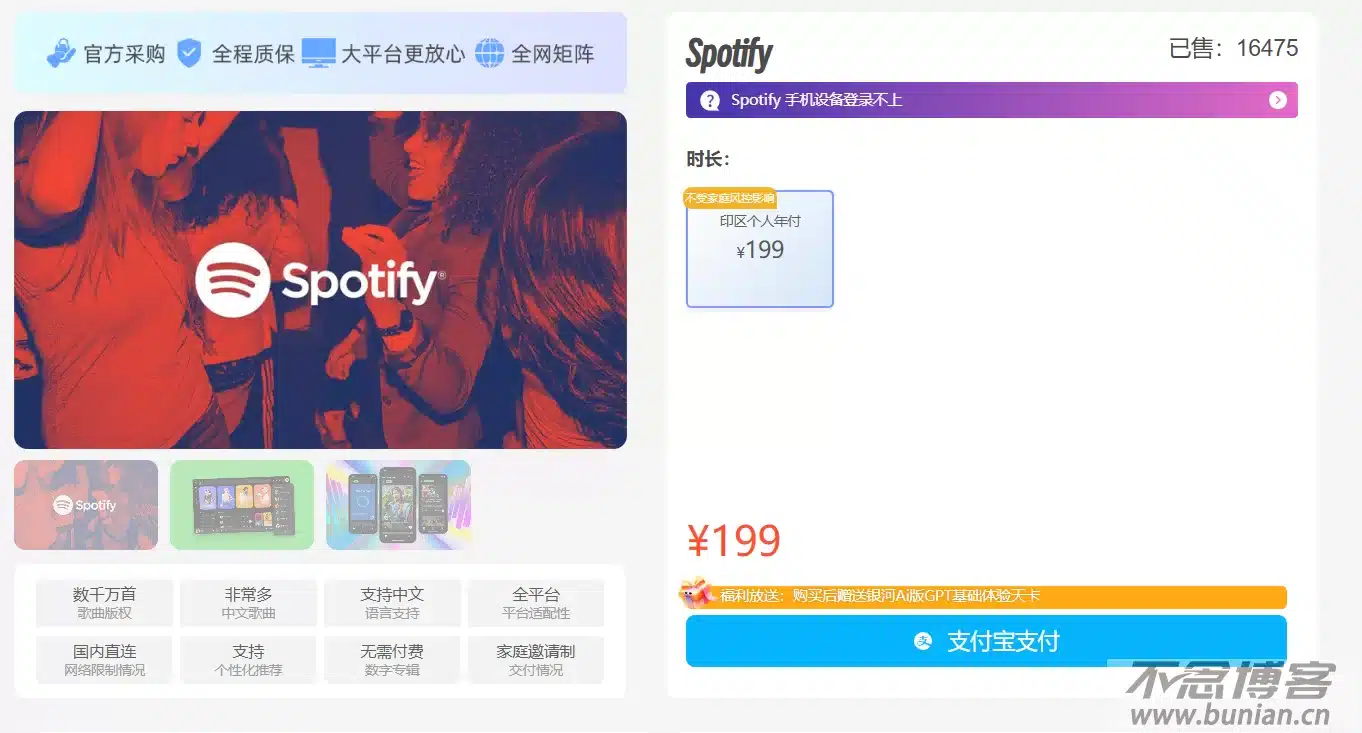The image size is (1362, 733).
Task: Click the gift emoji on the 福利放送 bar
Action: 694,596
